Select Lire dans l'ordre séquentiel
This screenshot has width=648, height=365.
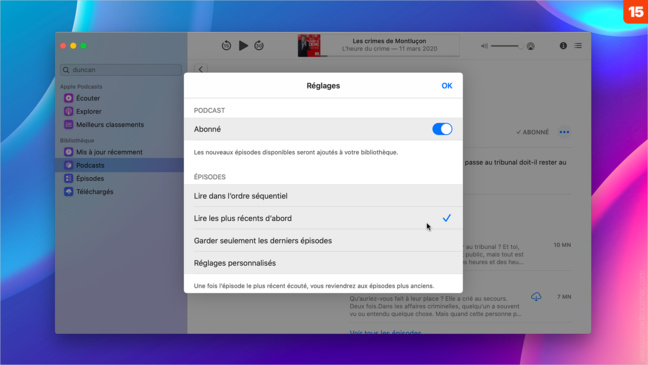coord(323,196)
